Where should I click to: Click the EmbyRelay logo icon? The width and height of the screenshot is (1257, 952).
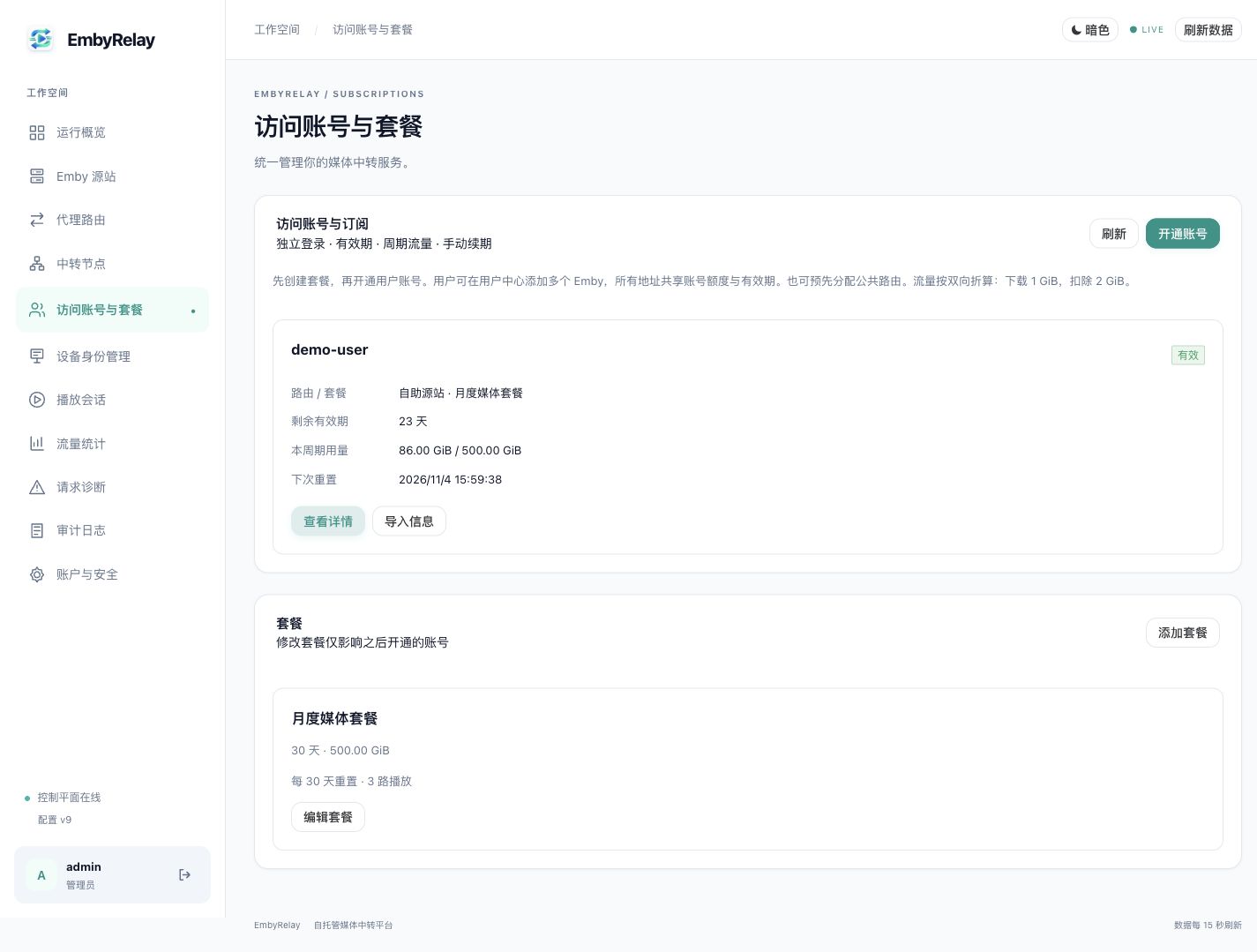point(41,39)
